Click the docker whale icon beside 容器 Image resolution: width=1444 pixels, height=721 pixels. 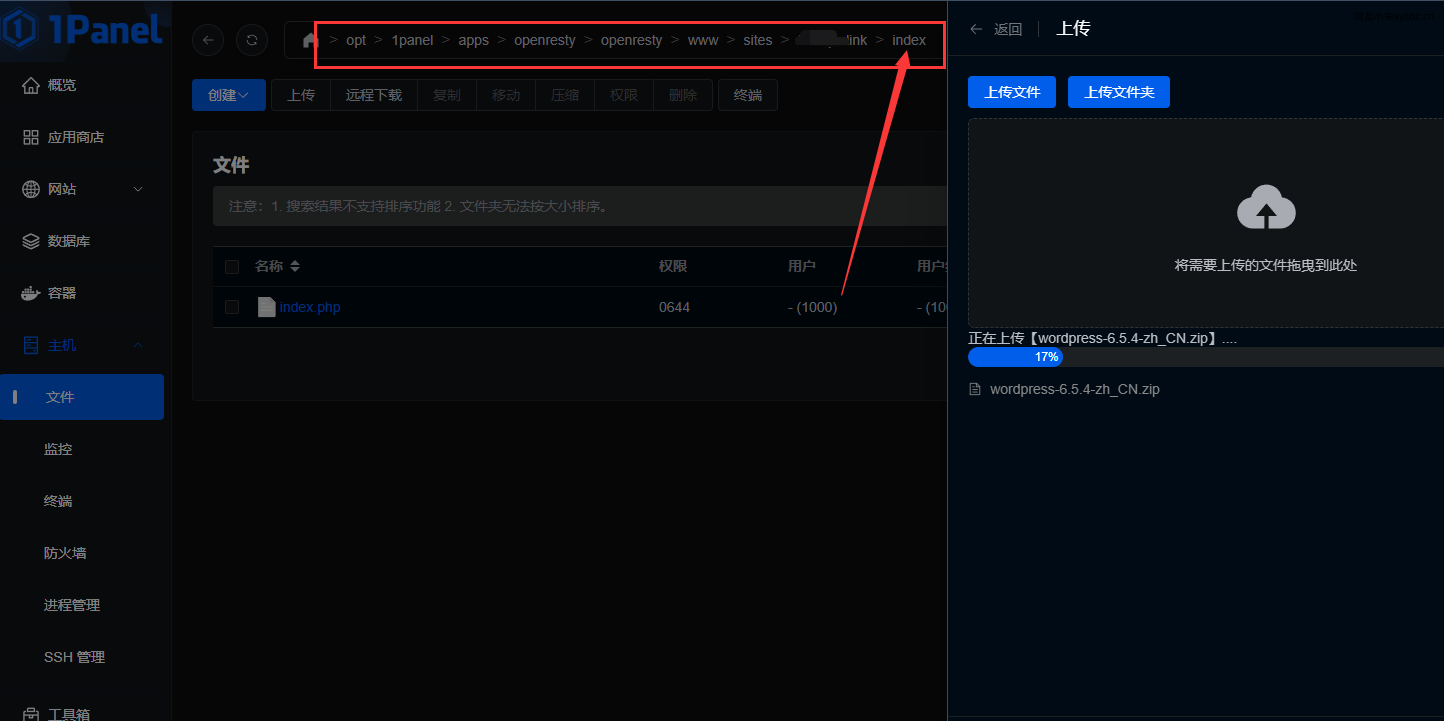(x=31, y=293)
